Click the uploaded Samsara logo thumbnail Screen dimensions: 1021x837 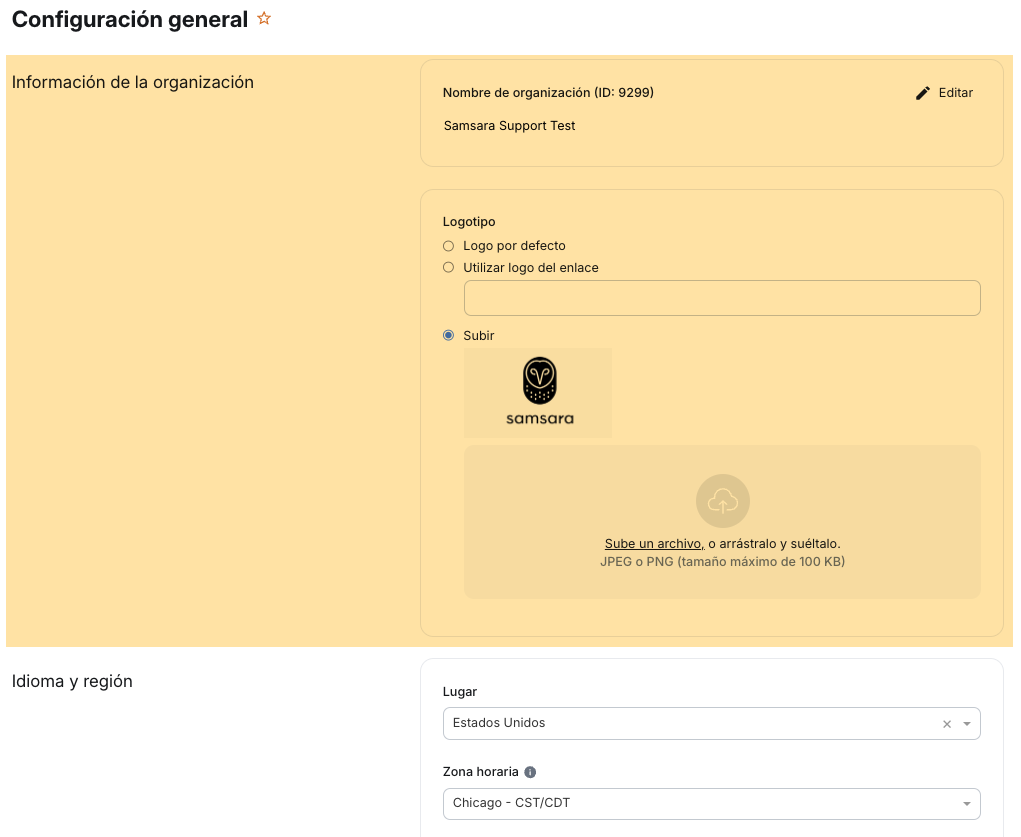tap(537, 392)
